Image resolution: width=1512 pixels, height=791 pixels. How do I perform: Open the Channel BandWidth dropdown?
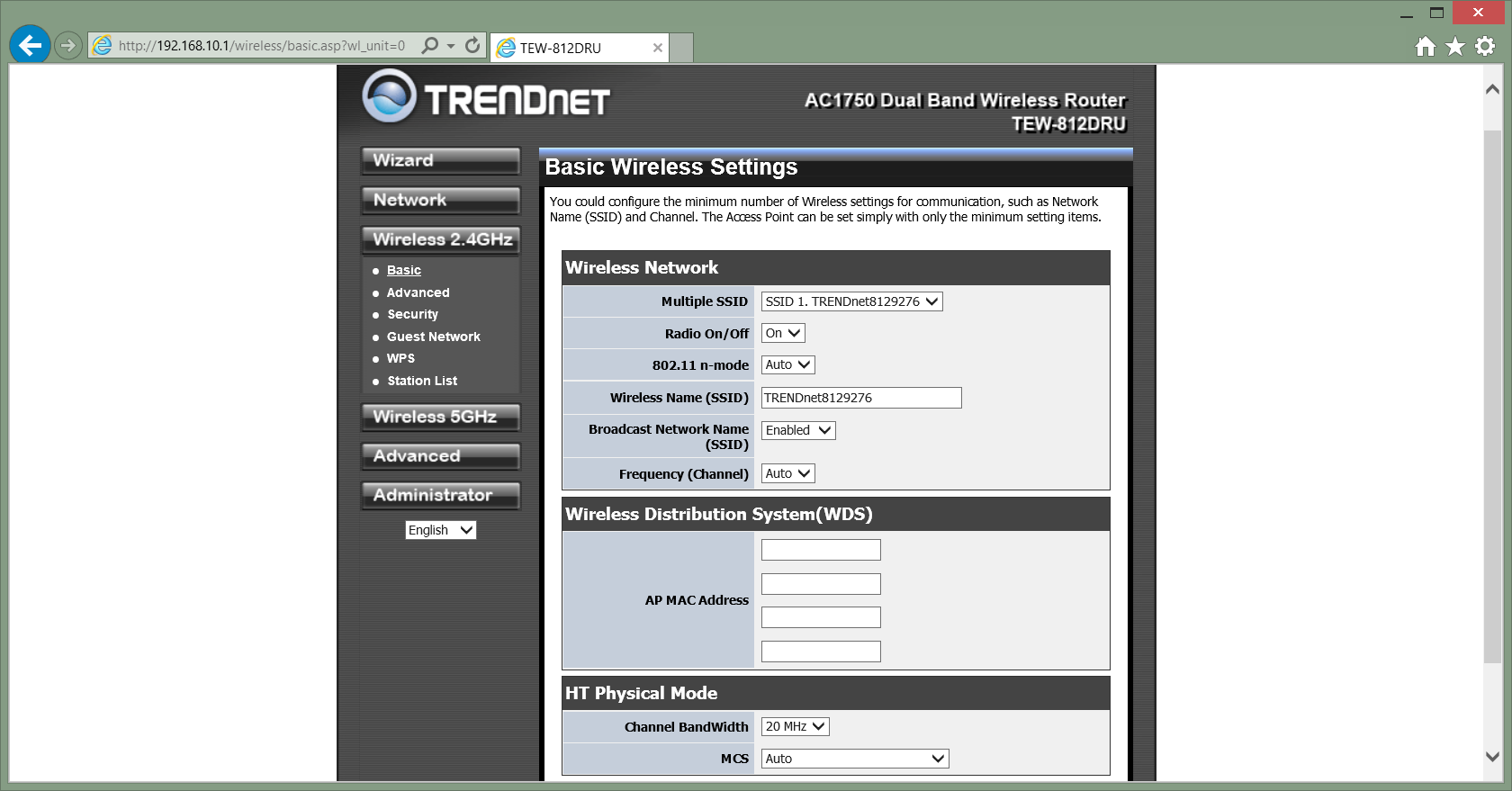point(795,726)
